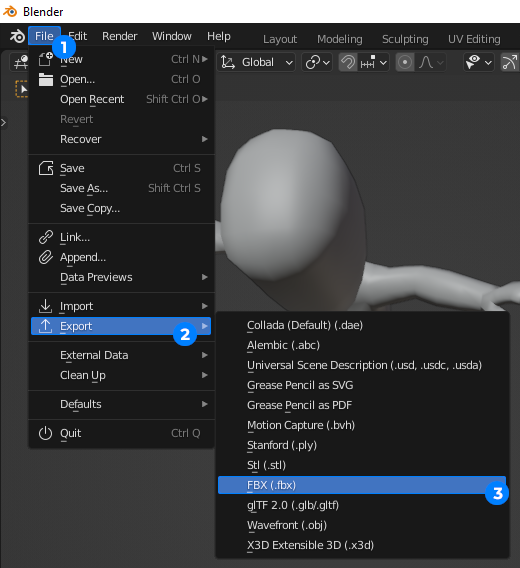Toggle snapping magnet icon

(x=348, y=62)
